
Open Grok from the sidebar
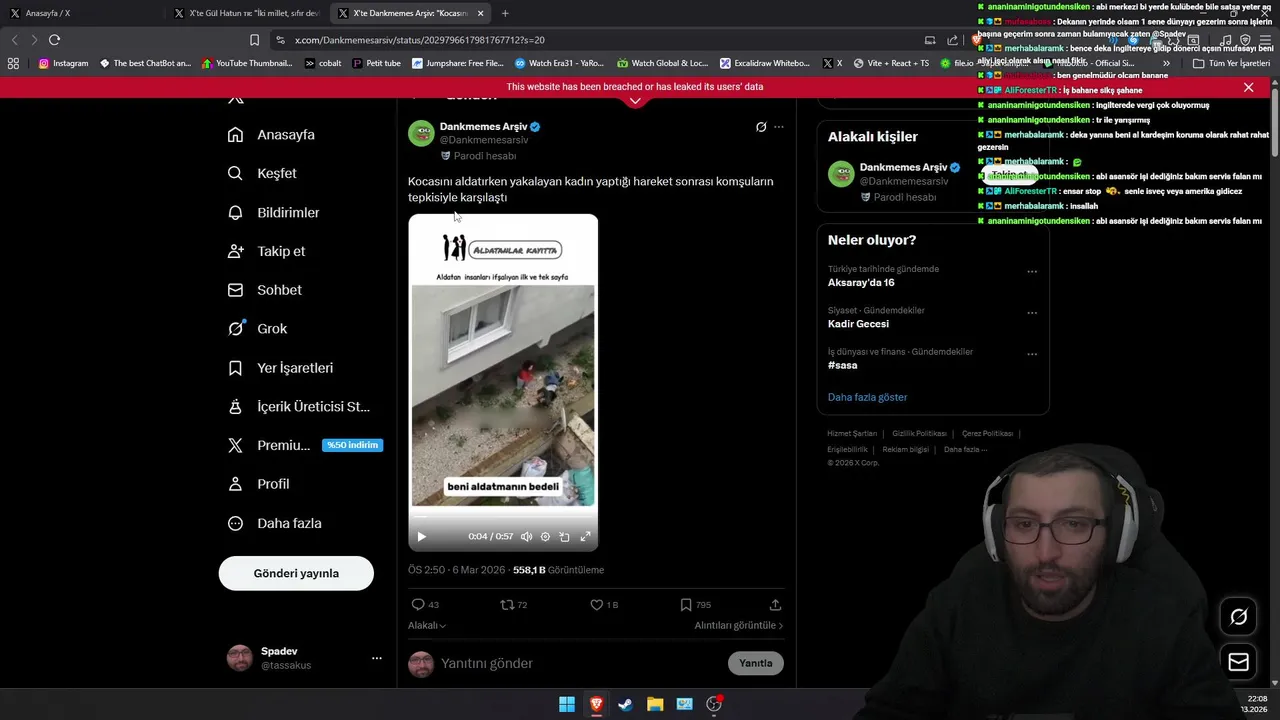(257, 328)
